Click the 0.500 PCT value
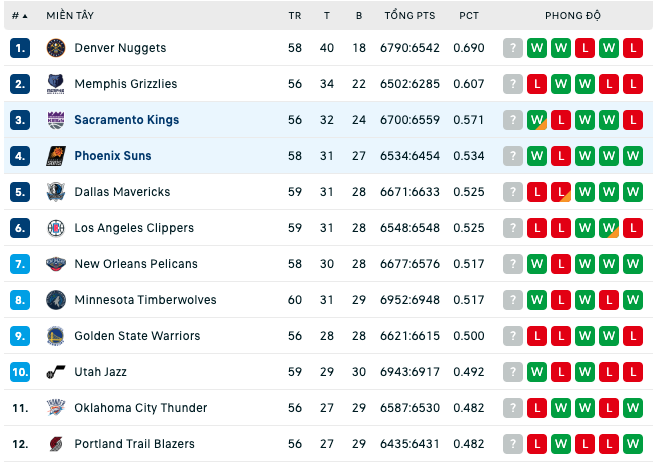 coord(469,336)
